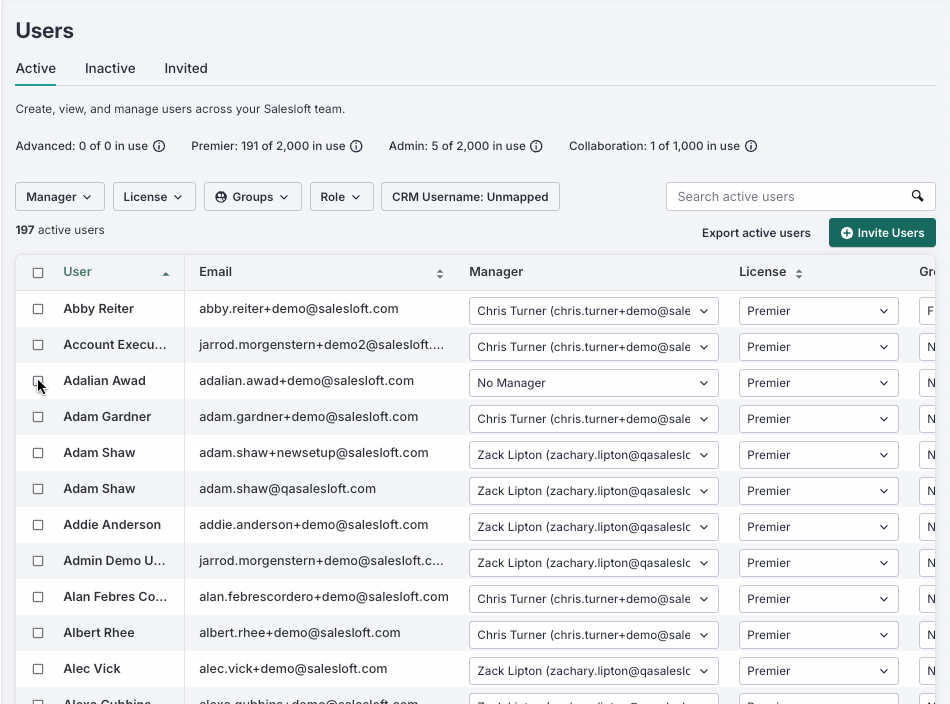950x704 pixels.
Task: Switch to the Active tab
Action: (36, 68)
